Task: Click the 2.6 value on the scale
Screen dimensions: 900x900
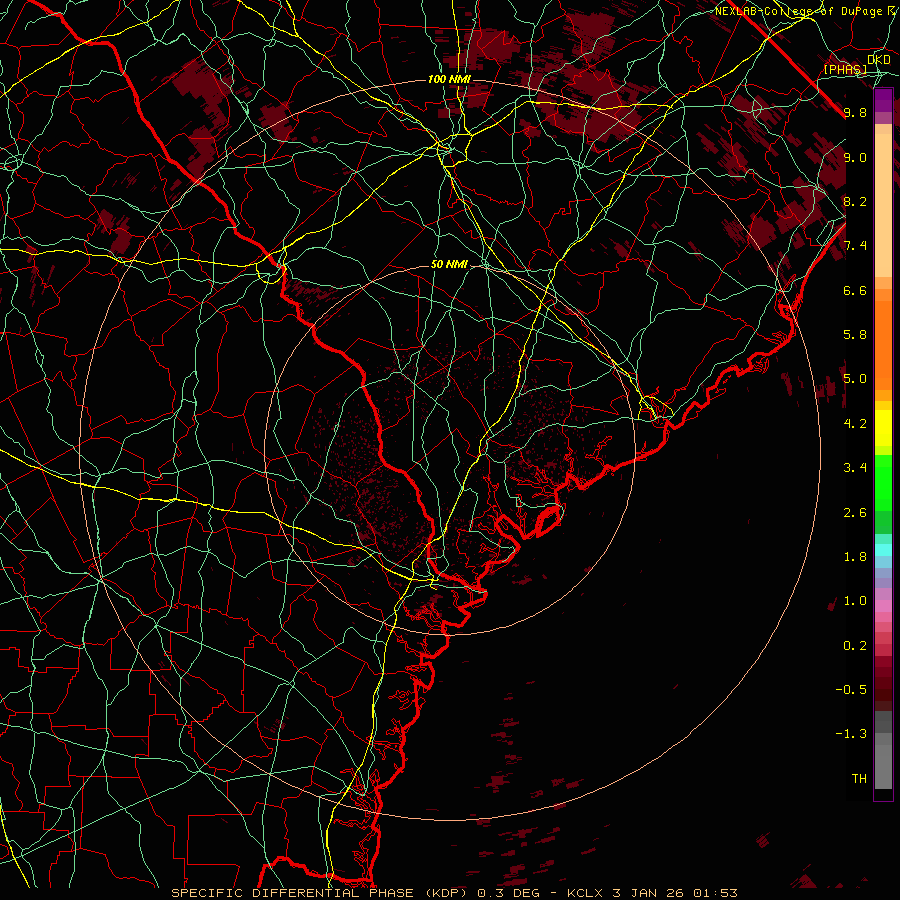Action: (855, 513)
